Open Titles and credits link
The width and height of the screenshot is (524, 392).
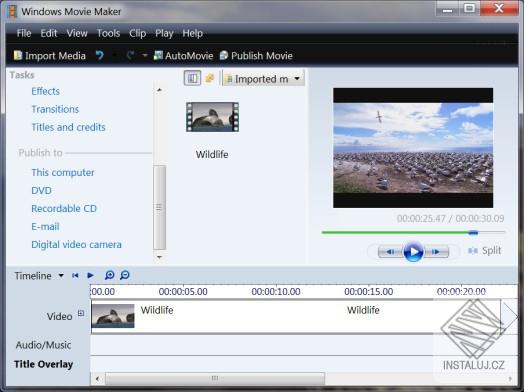pyautogui.click(x=69, y=127)
